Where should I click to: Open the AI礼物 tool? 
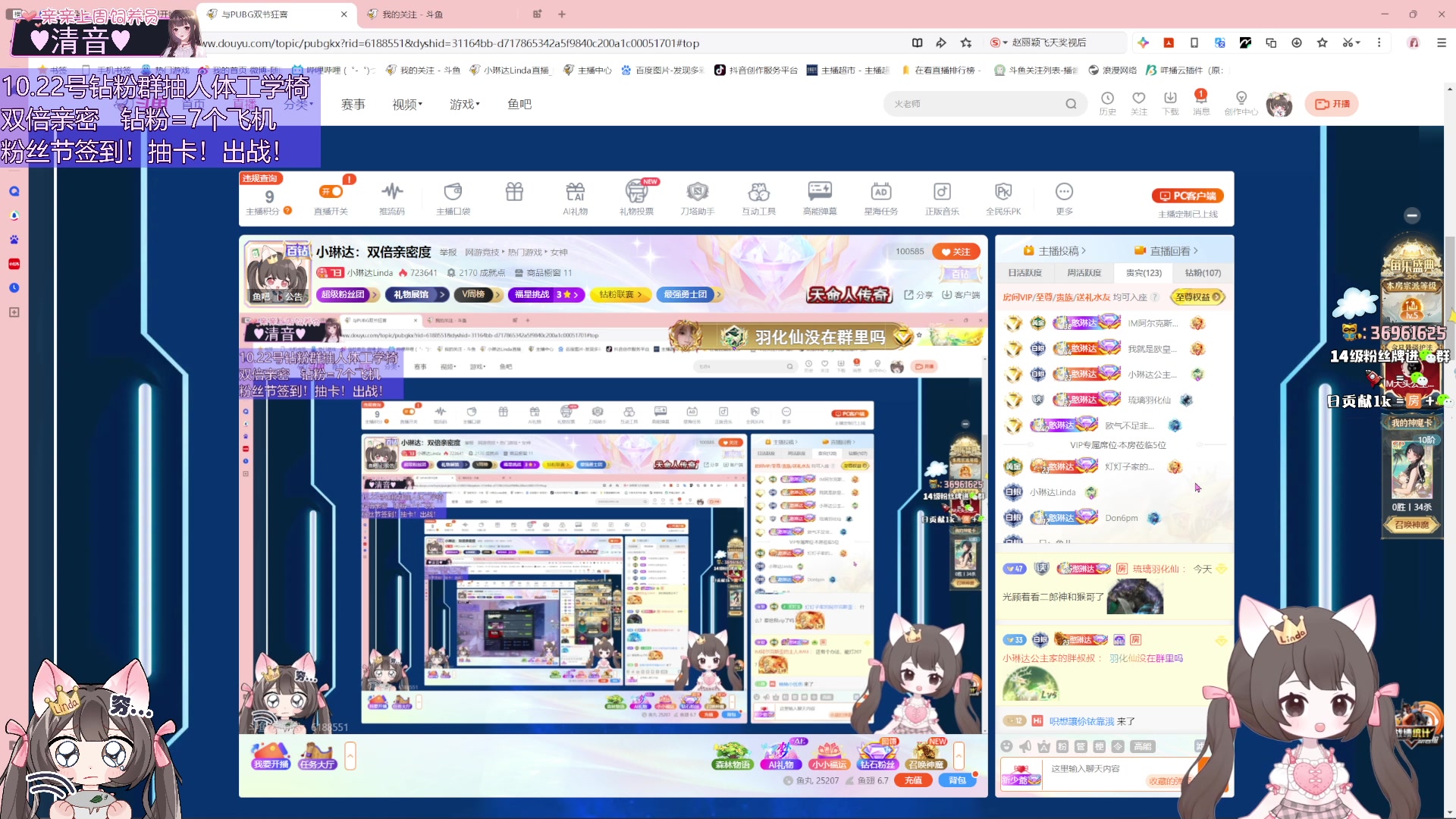pyautogui.click(x=575, y=198)
